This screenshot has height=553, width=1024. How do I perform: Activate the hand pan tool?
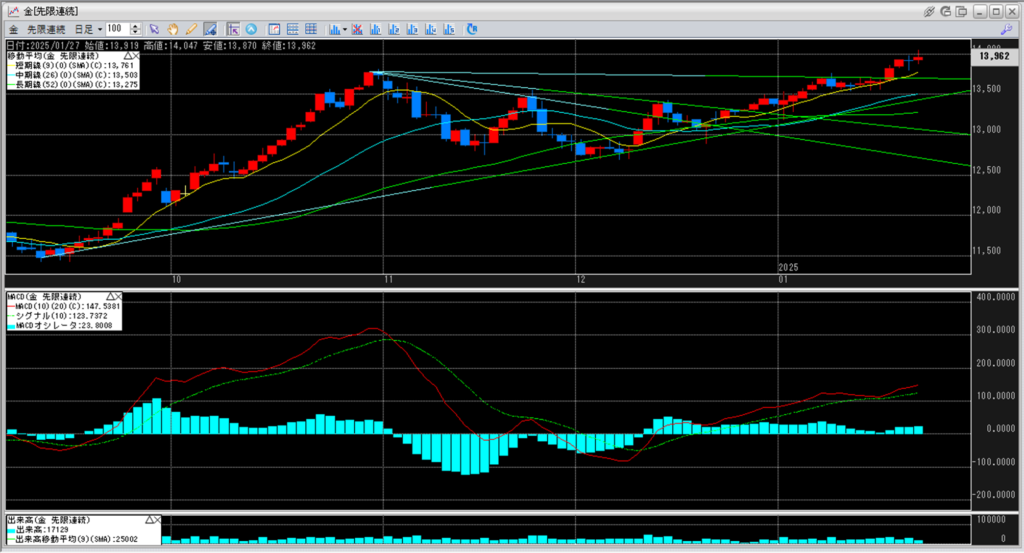click(x=172, y=29)
